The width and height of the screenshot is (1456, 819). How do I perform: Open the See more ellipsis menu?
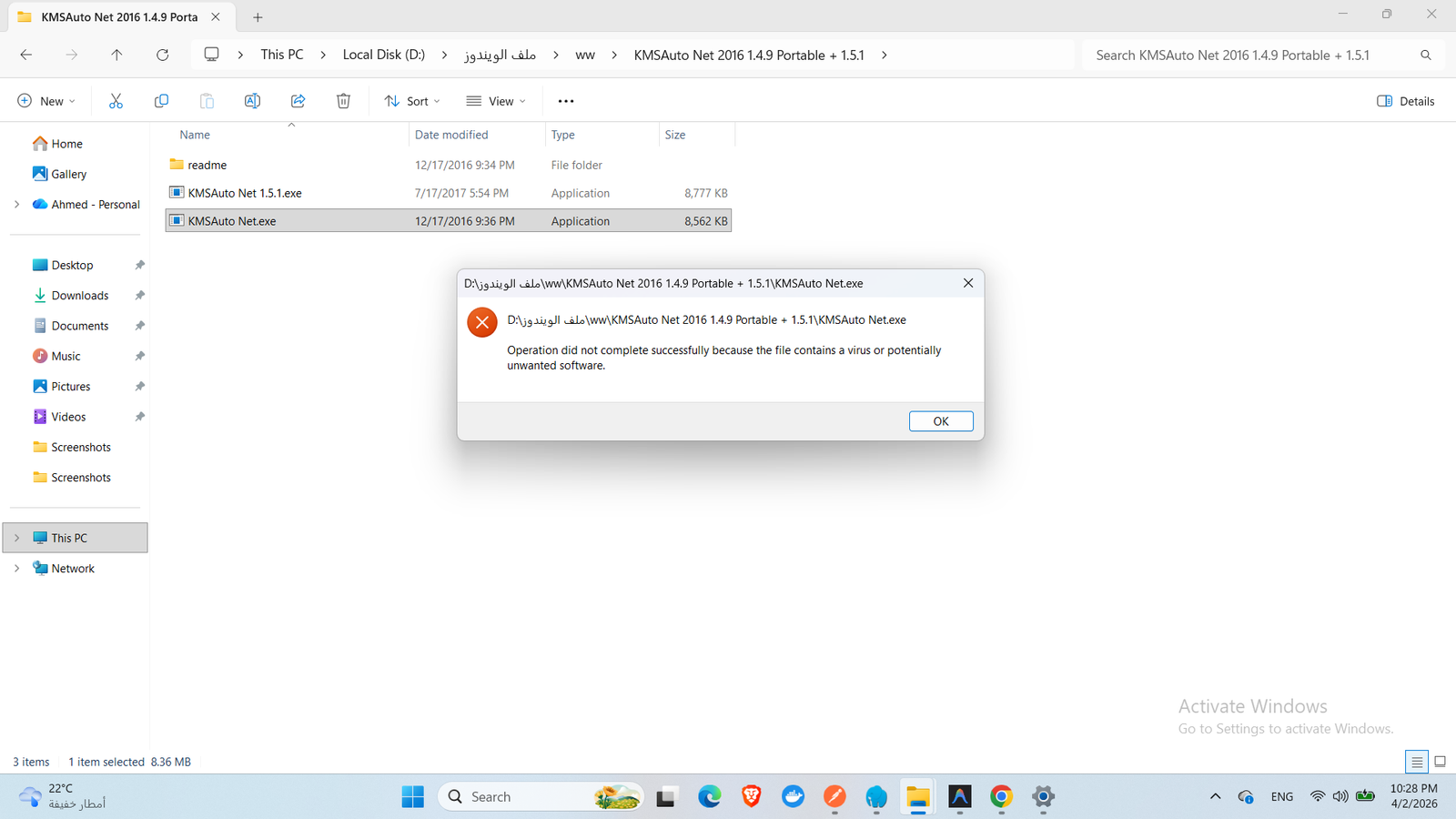click(566, 101)
